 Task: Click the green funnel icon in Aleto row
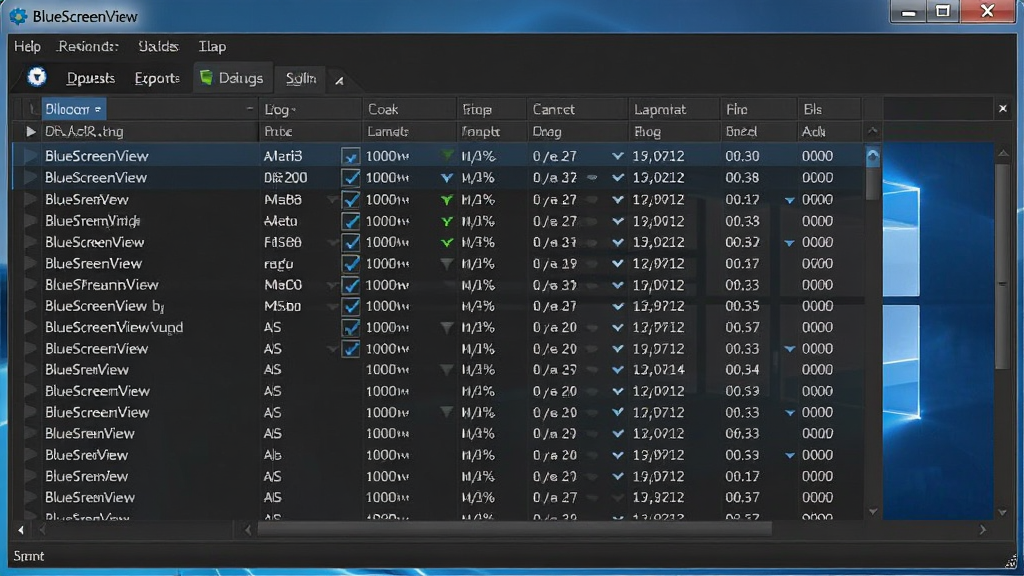point(447,221)
